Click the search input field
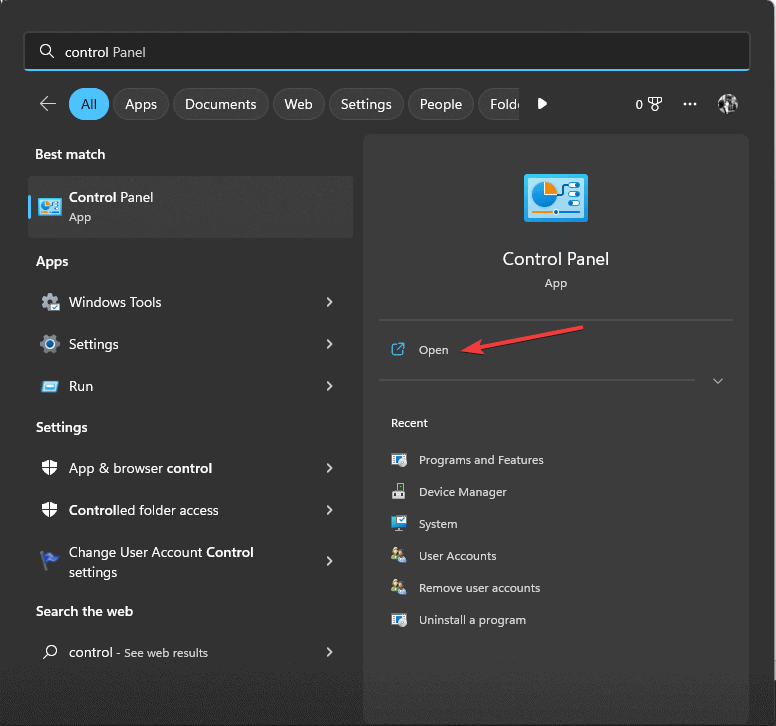 click(x=400, y=52)
